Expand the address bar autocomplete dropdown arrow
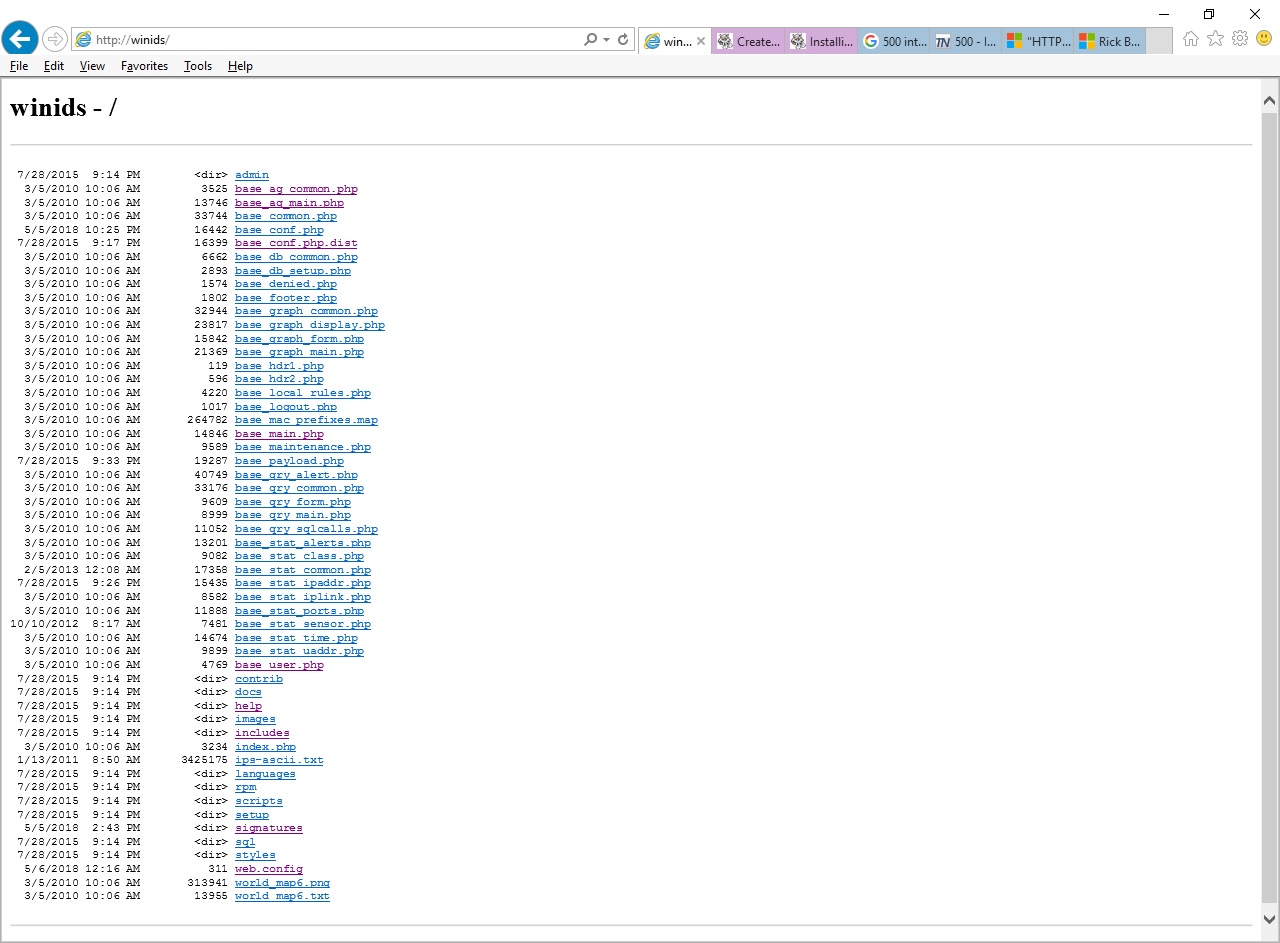This screenshot has width=1280, height=943. click(607, 40)
